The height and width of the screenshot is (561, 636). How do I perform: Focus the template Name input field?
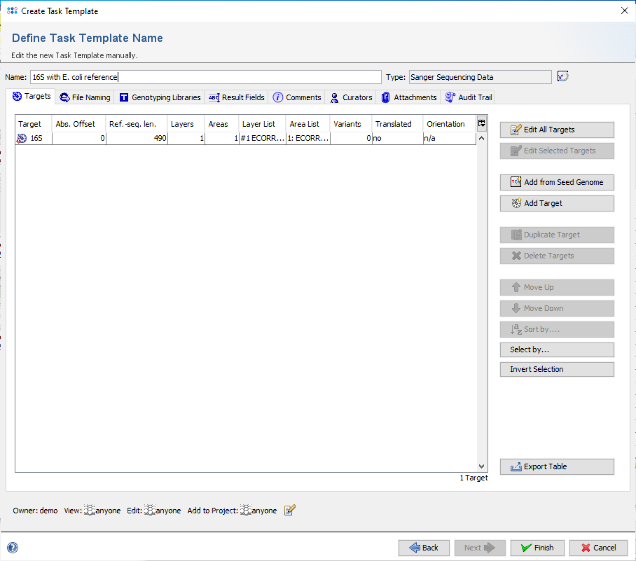coord(206,77)
